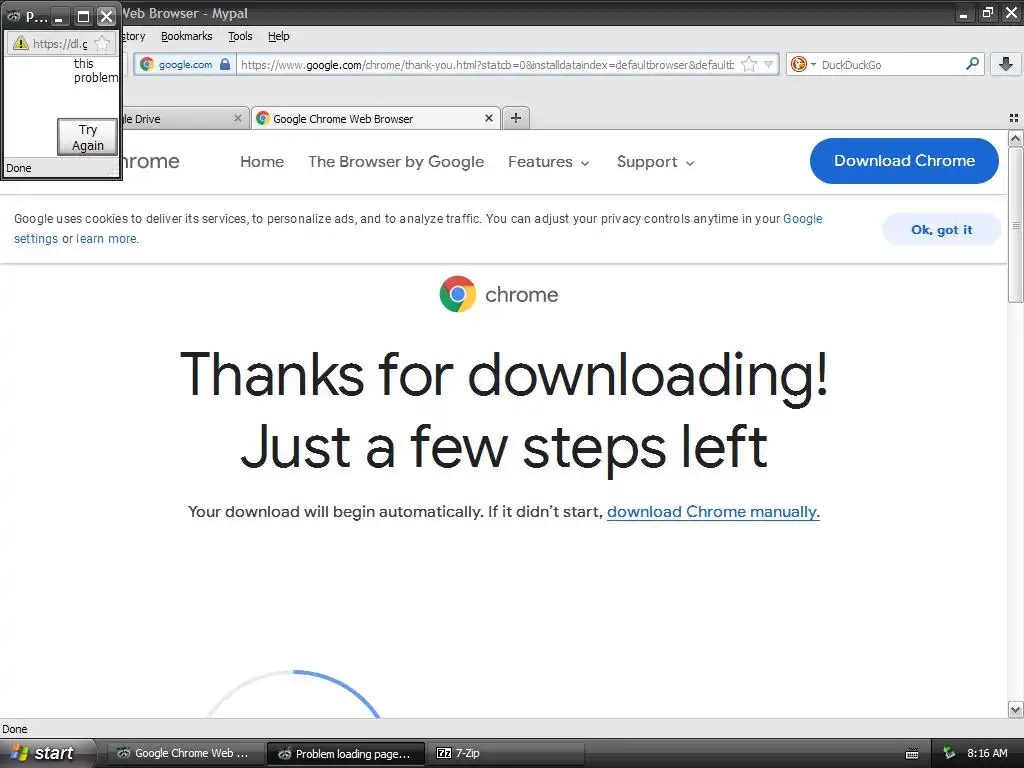Viewport: 1024px width, 768px height.
Task: Click the google.com identity label
Action: coord(185,64)
